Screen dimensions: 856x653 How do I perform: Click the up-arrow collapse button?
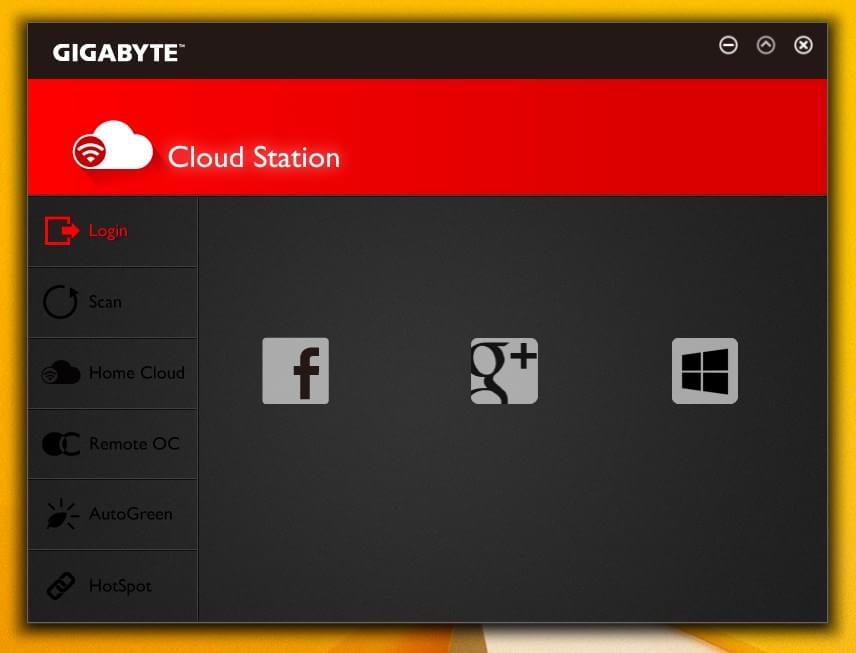pos(766,45)
